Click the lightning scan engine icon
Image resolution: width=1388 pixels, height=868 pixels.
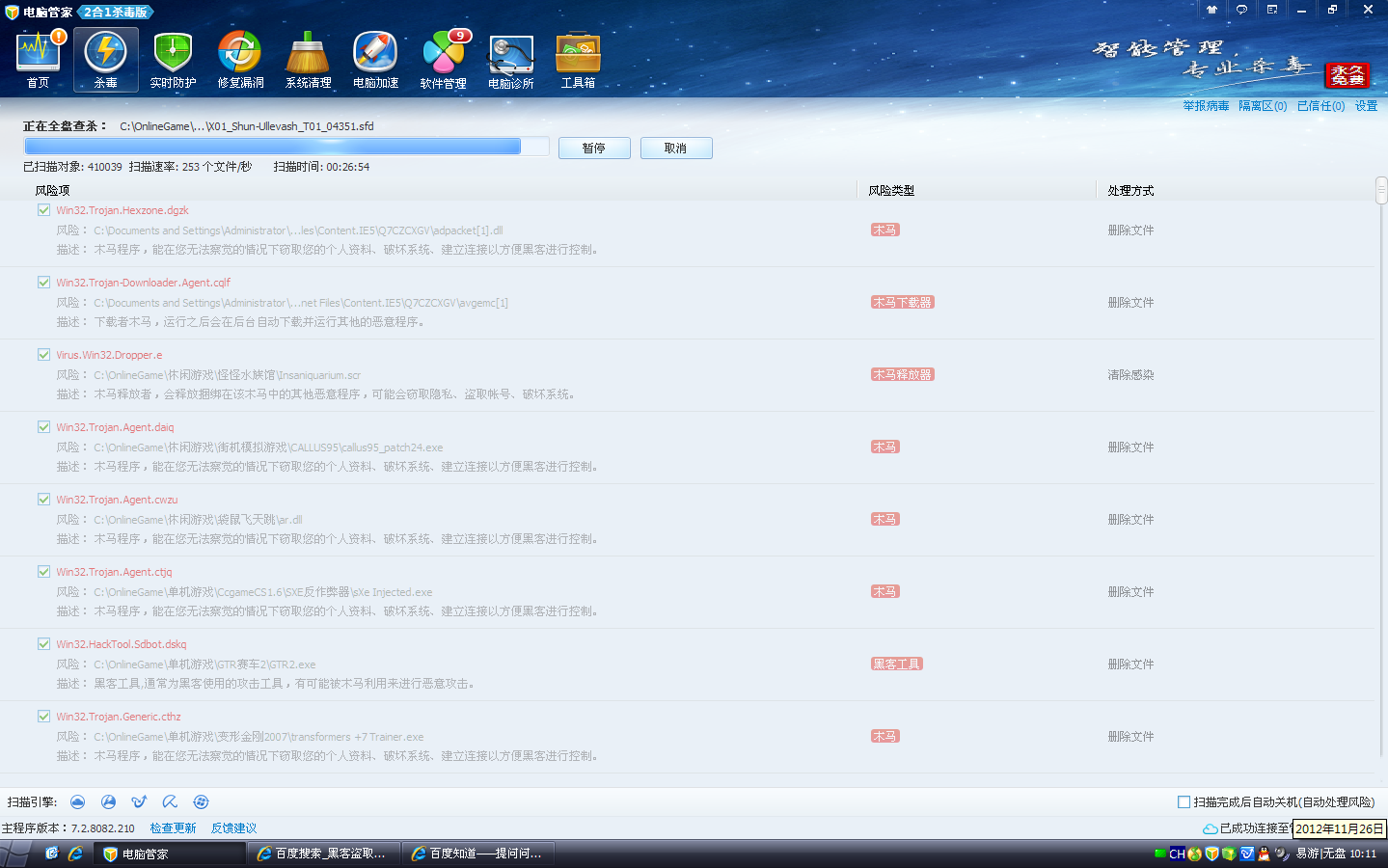coord(109,802)
